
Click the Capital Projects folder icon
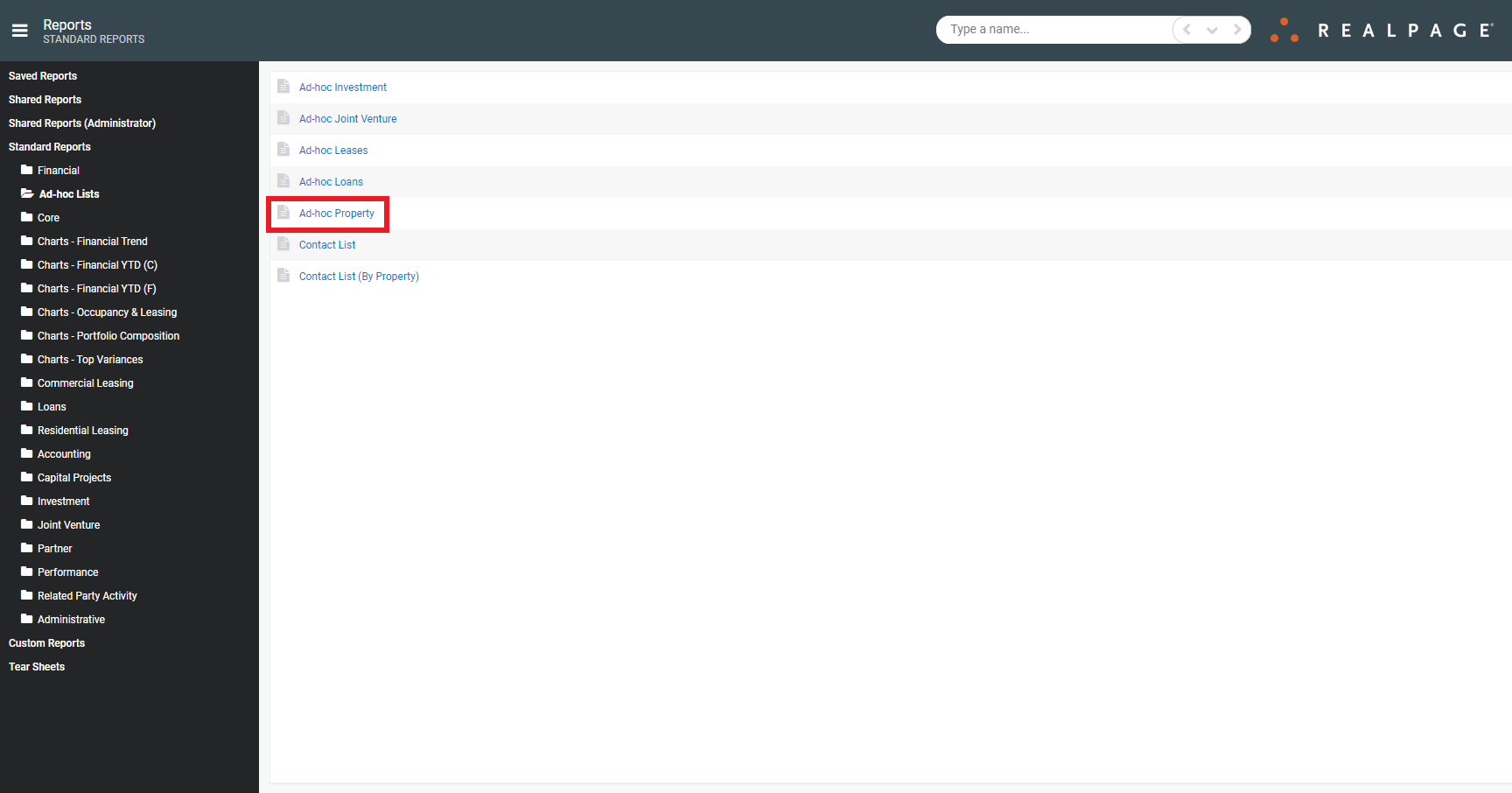point(26,477)
